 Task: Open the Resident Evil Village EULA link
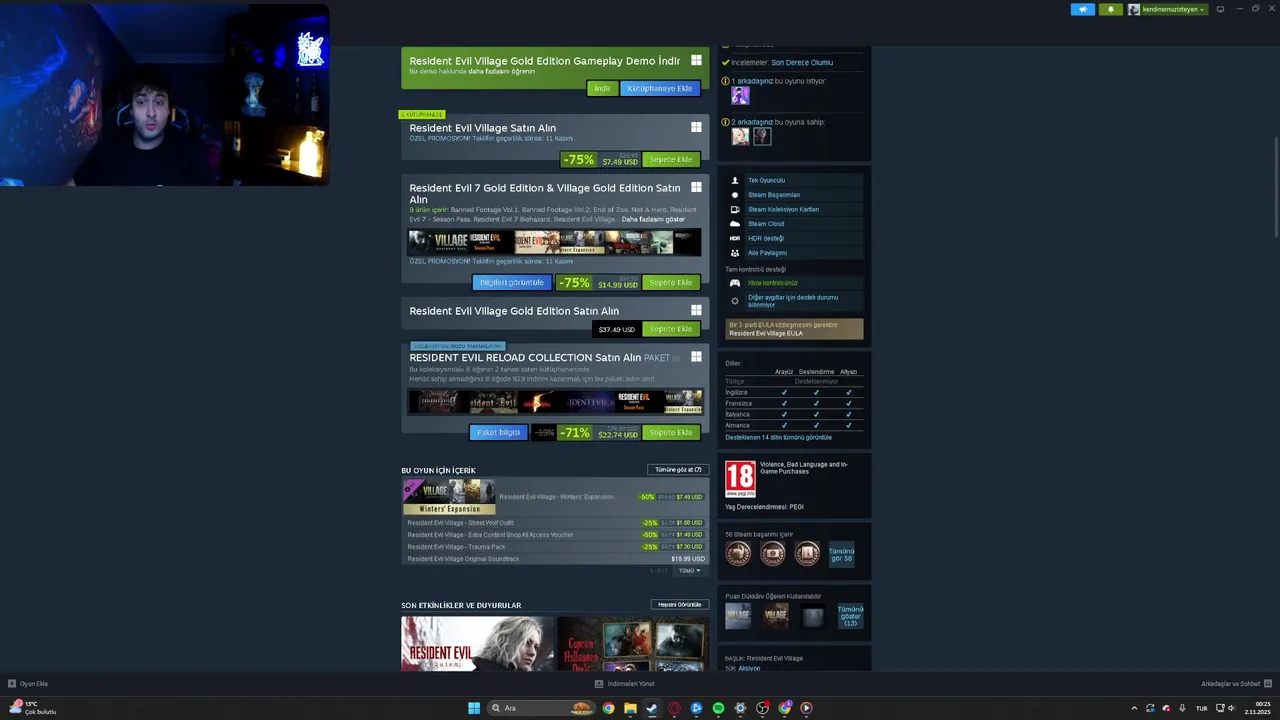(766, 333)
